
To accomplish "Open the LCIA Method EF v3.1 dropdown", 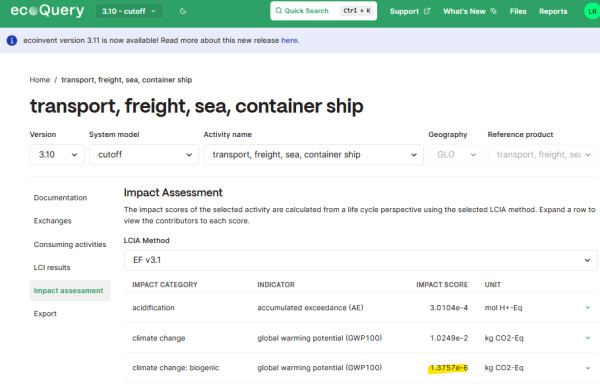I will 360,260.
